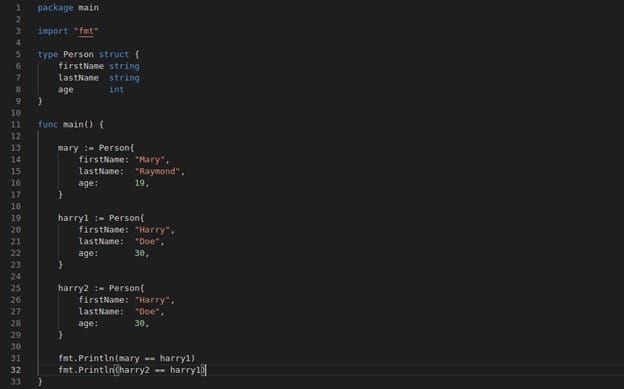Click the 'harry2' variable declaration on line 25
Viewport: 624px width, 389px height.
[73, 288]
